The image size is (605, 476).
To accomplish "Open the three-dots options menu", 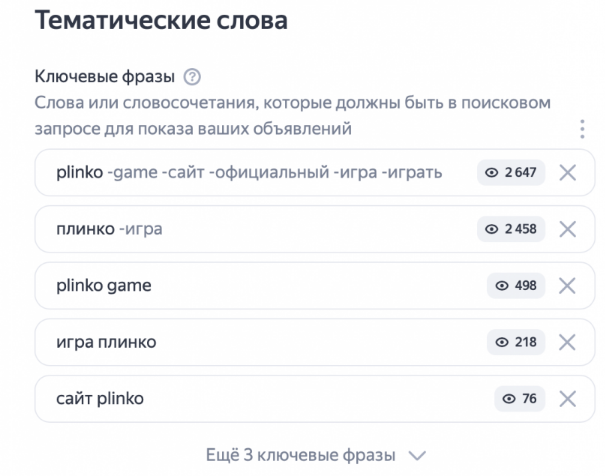I will tap(582, 129).
